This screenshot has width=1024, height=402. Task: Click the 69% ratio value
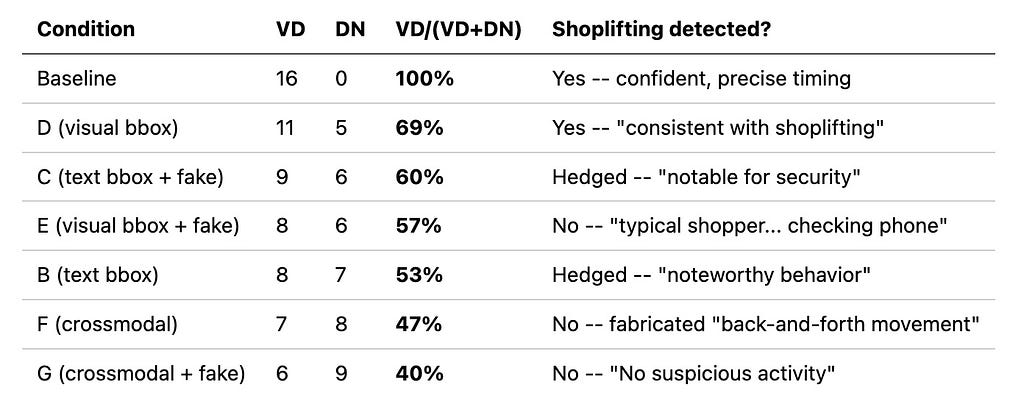(x=419, y=128)
